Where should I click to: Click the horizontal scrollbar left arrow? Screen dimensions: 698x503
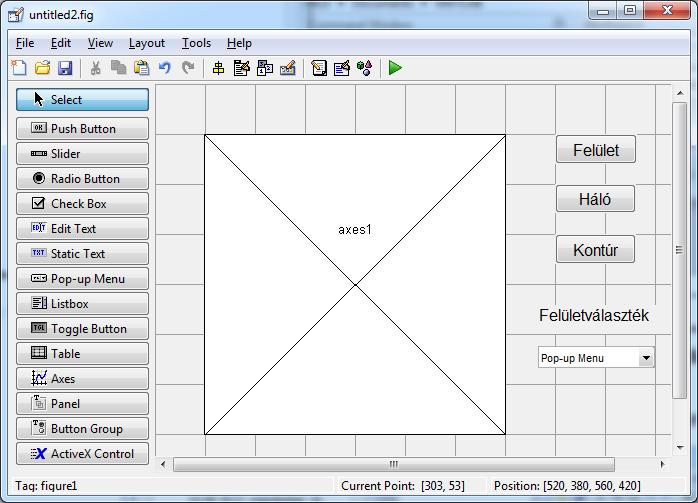coord(163,464)
